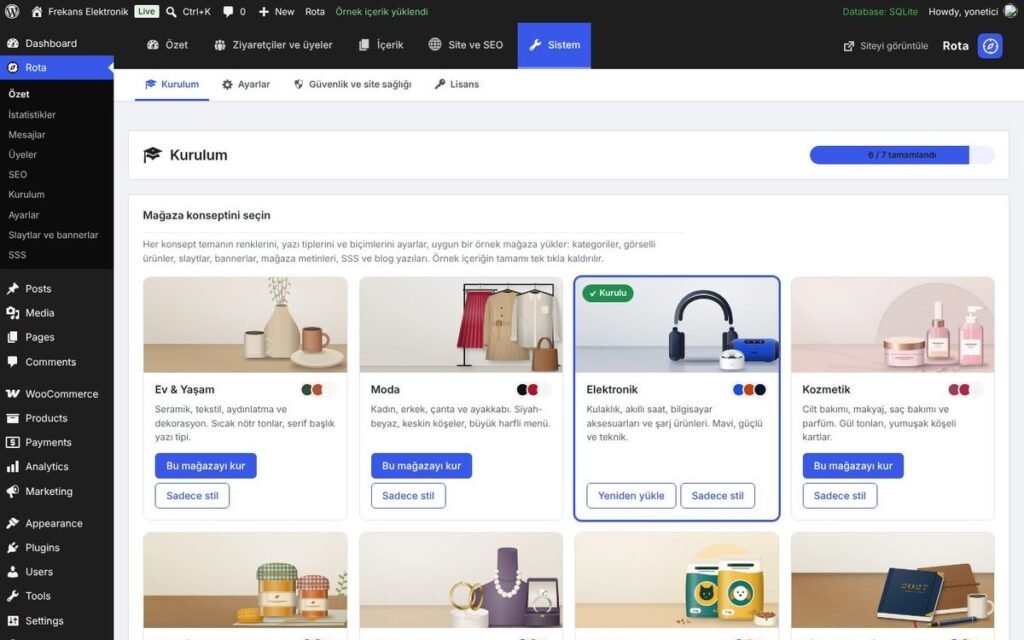Open the comments bubble icon in admin bar
Viewport: 1024px width, 640px height.
click(x=228, y=11)
